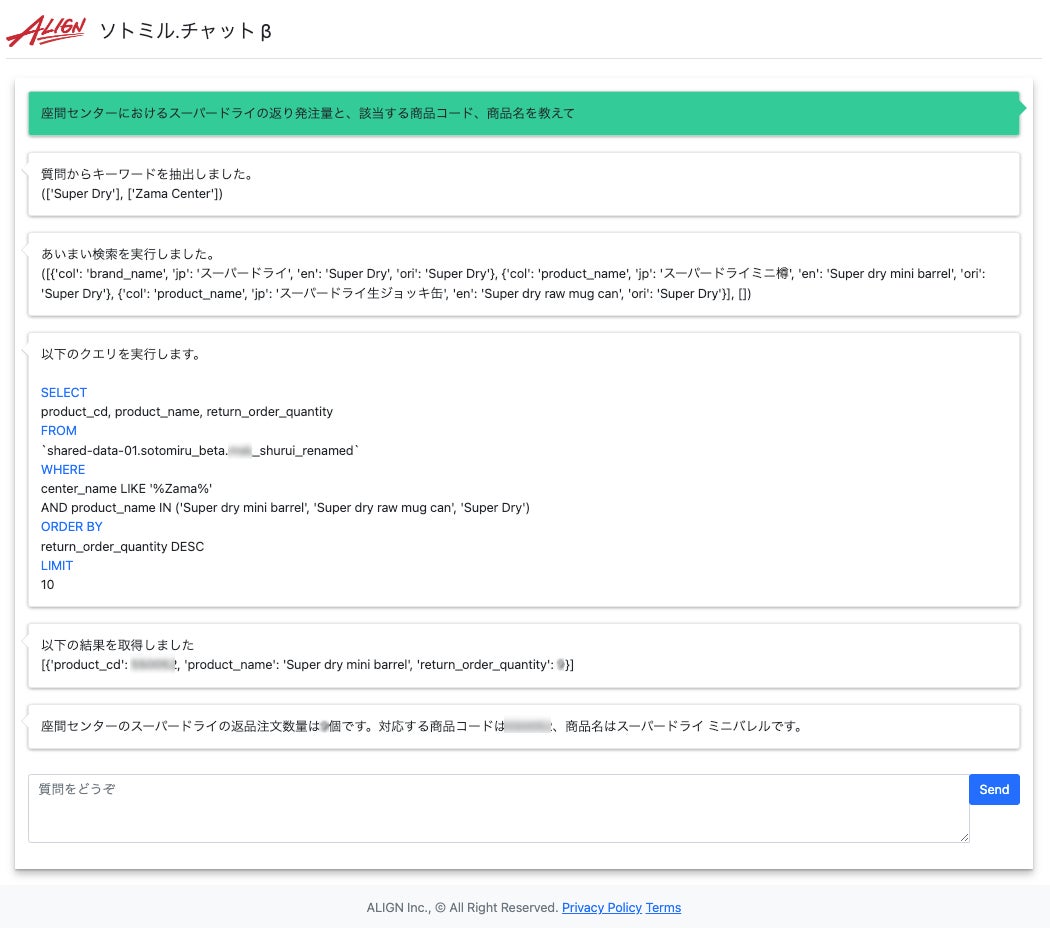Click the ソトミル.チャット β title

[x=185, y=31]
